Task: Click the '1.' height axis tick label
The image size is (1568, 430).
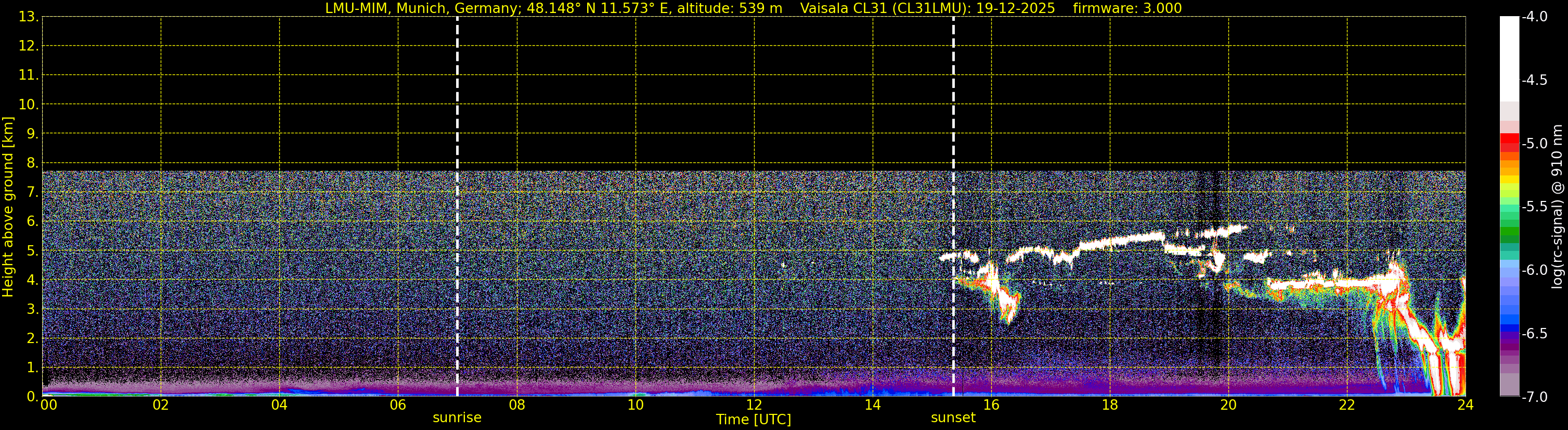Action: [33, 368]
